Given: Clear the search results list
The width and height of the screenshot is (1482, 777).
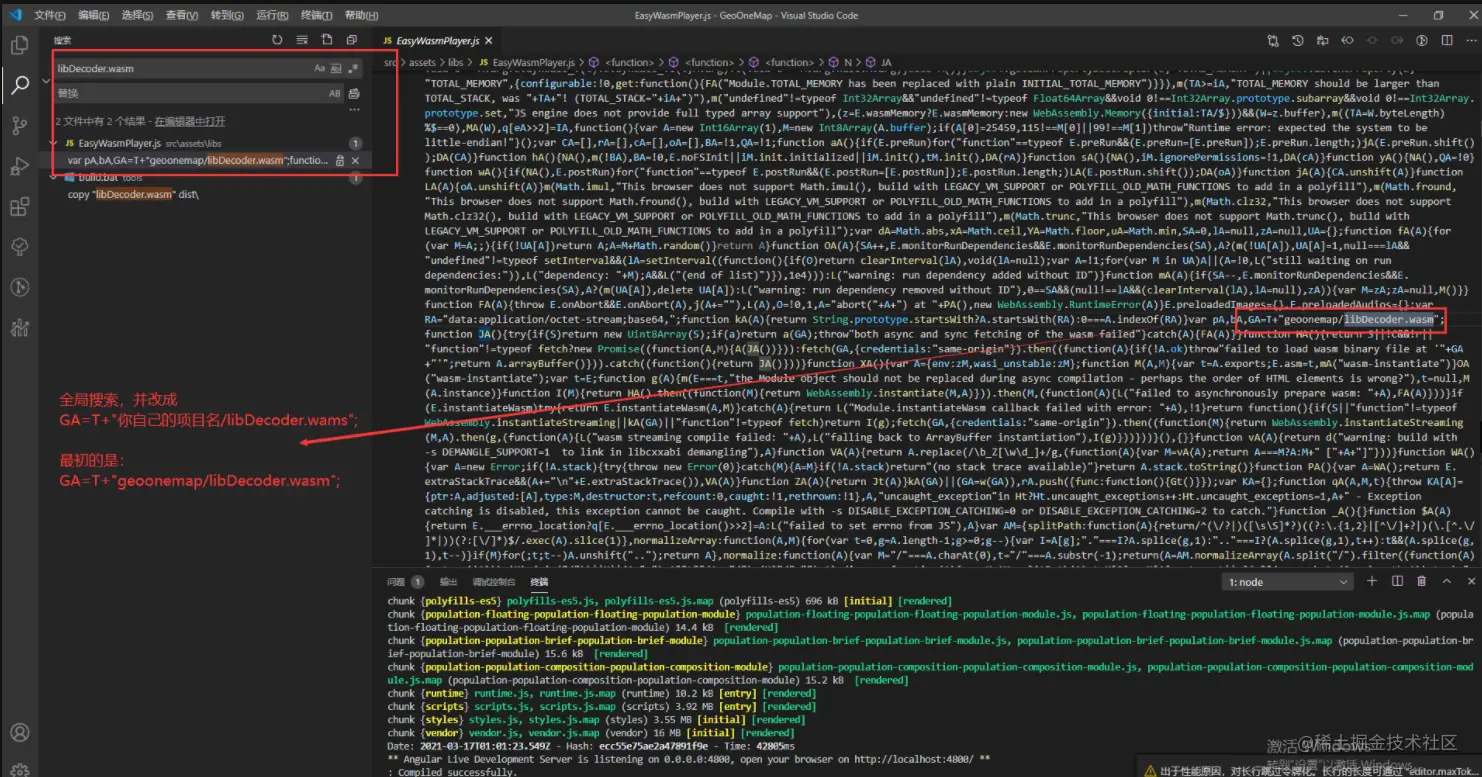Looking at the screenshot, I should [x=302, y=40].
